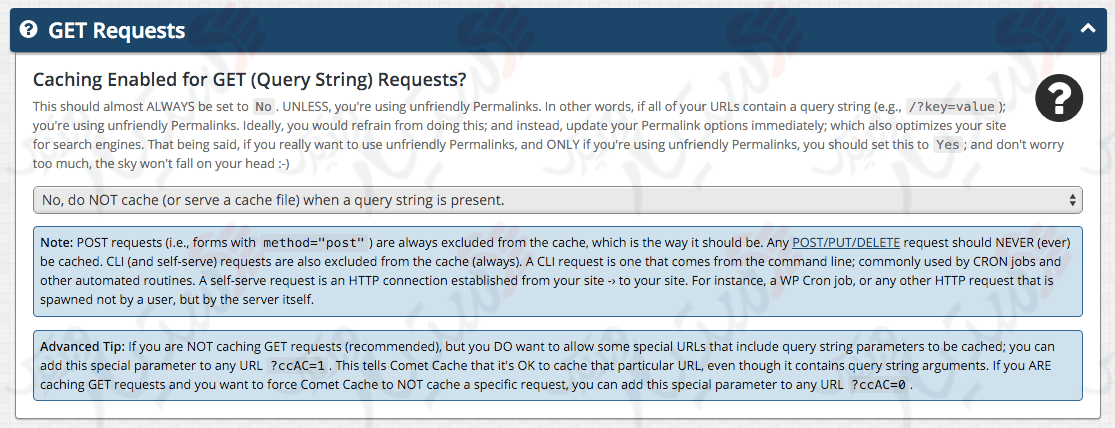Screen dimensions: 1115x428
Task: Open the query string caching dropdown
Action: (x=558, y=200)
